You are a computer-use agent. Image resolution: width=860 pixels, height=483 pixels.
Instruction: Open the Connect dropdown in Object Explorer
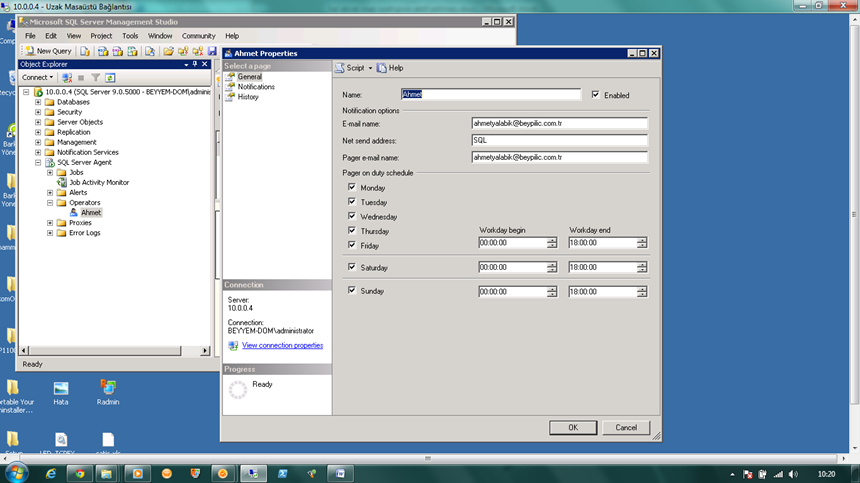click(x=38, y=77)
